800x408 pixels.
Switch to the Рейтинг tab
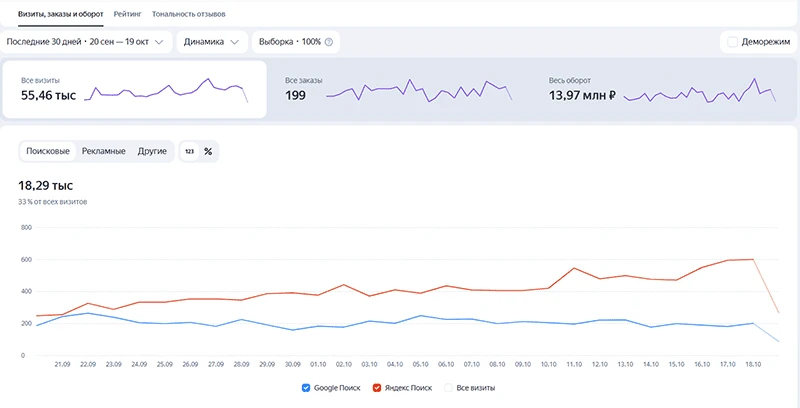click(128, 14)
